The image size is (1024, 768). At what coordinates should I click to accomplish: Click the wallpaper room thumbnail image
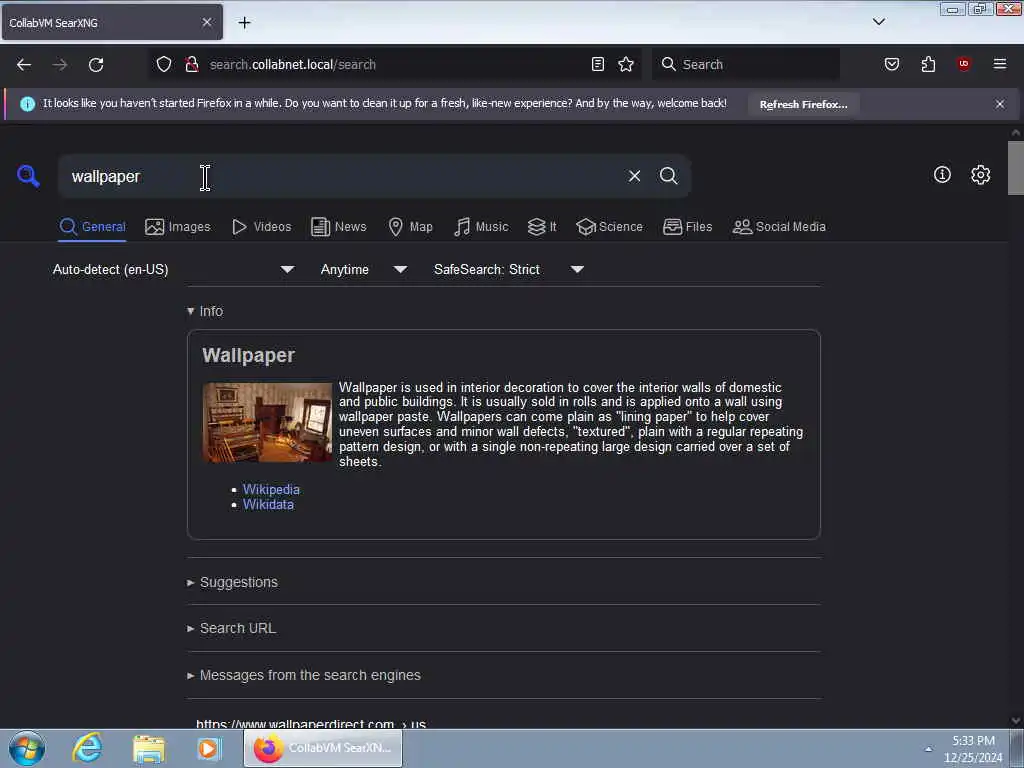click(267, 423)
